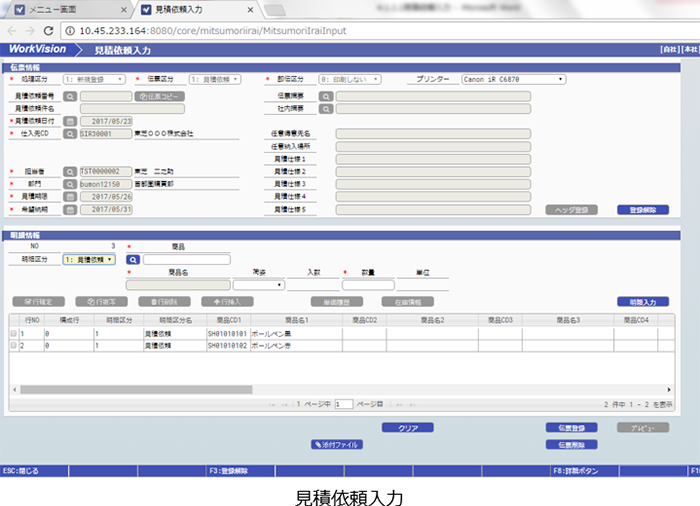Switch to the メニュー画面 browser tab

60,9
